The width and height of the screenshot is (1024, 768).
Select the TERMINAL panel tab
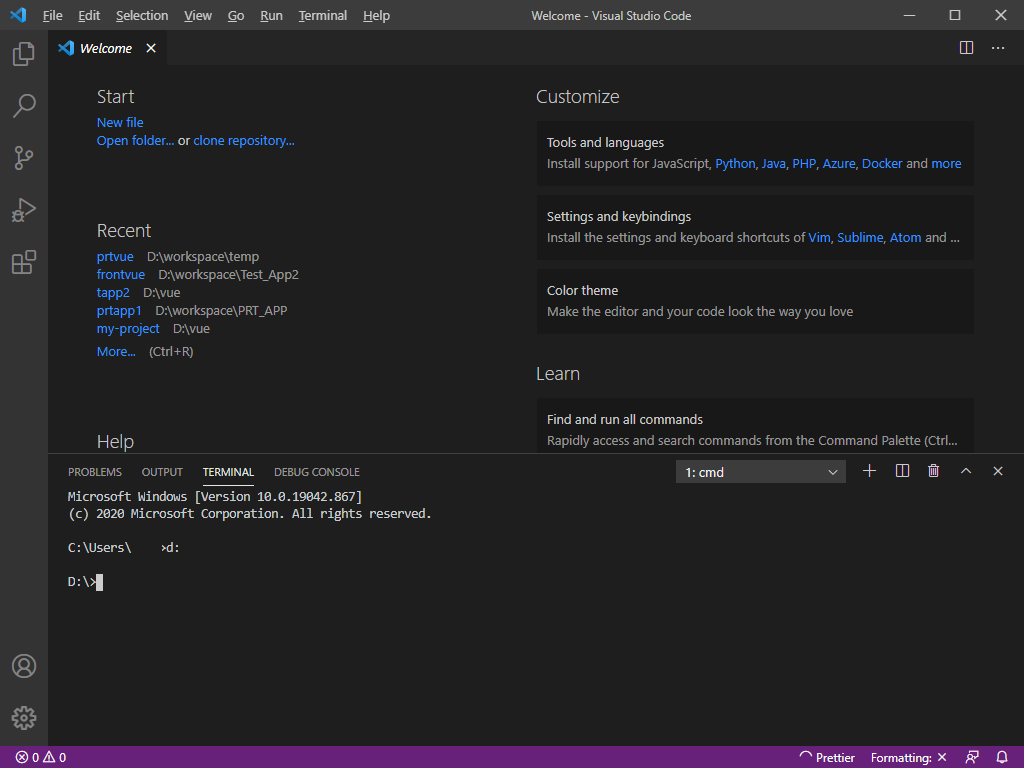click(x=228, y=472)
